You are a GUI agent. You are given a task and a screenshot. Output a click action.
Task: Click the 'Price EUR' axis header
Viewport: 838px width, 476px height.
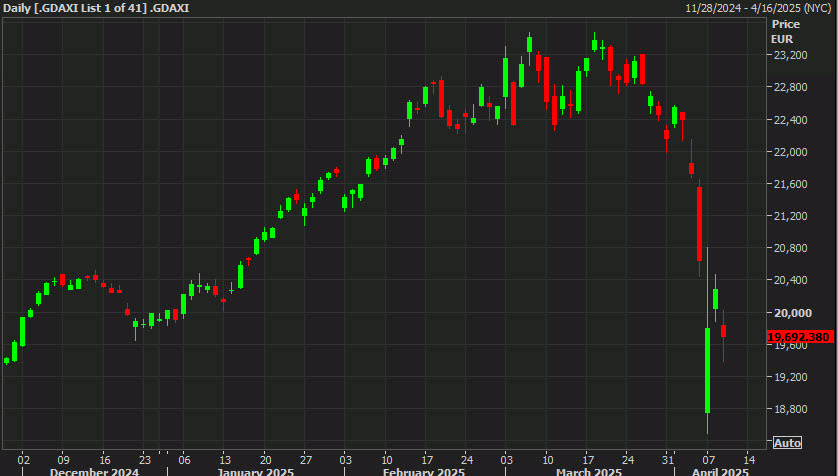[785, 32]
